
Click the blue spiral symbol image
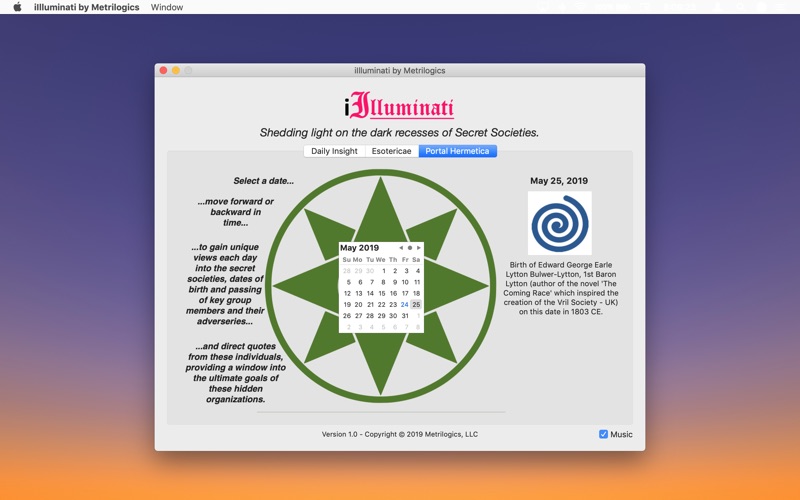coord(560,223)
